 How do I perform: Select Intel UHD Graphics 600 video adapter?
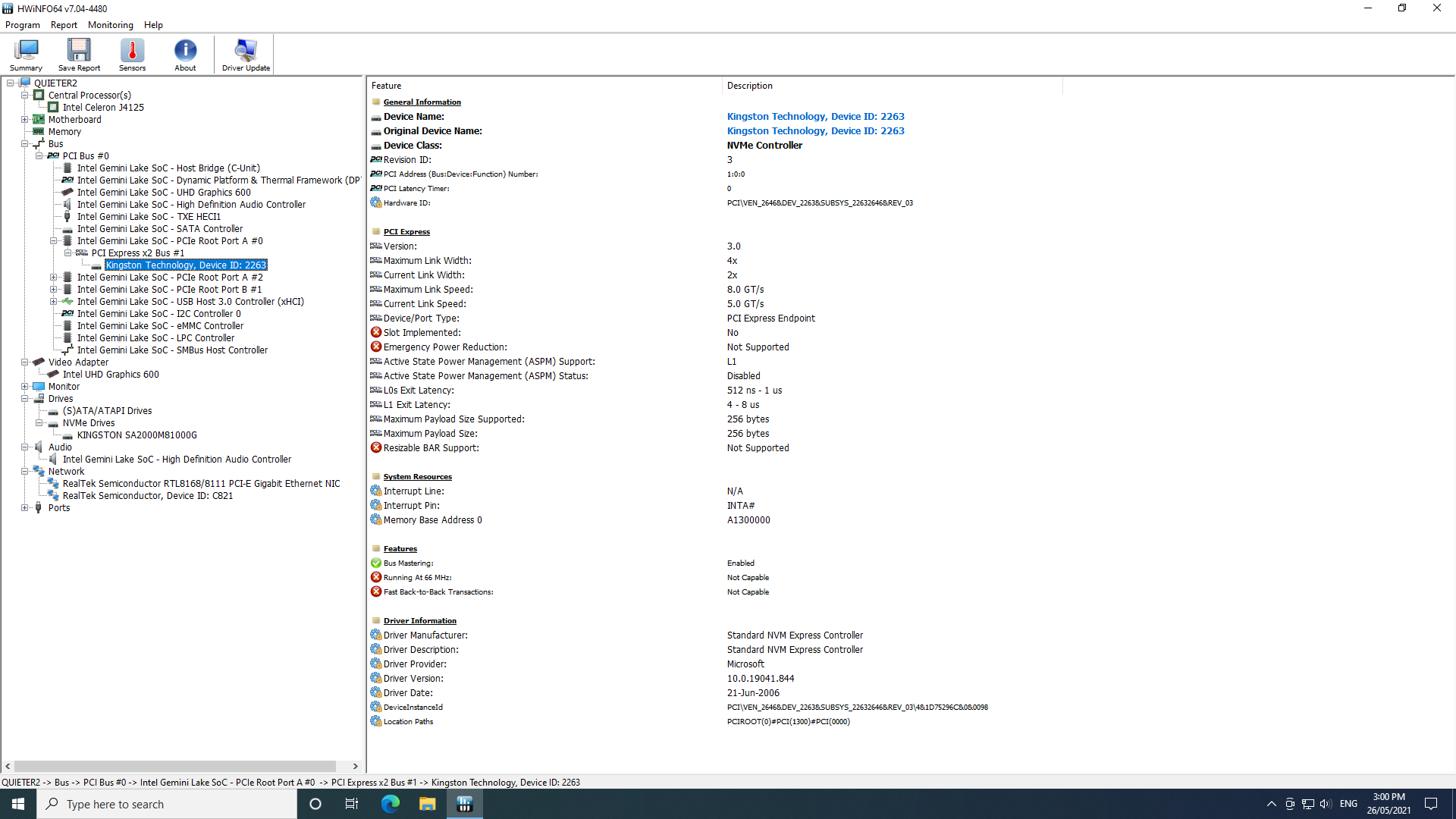[x=111, y=375]
